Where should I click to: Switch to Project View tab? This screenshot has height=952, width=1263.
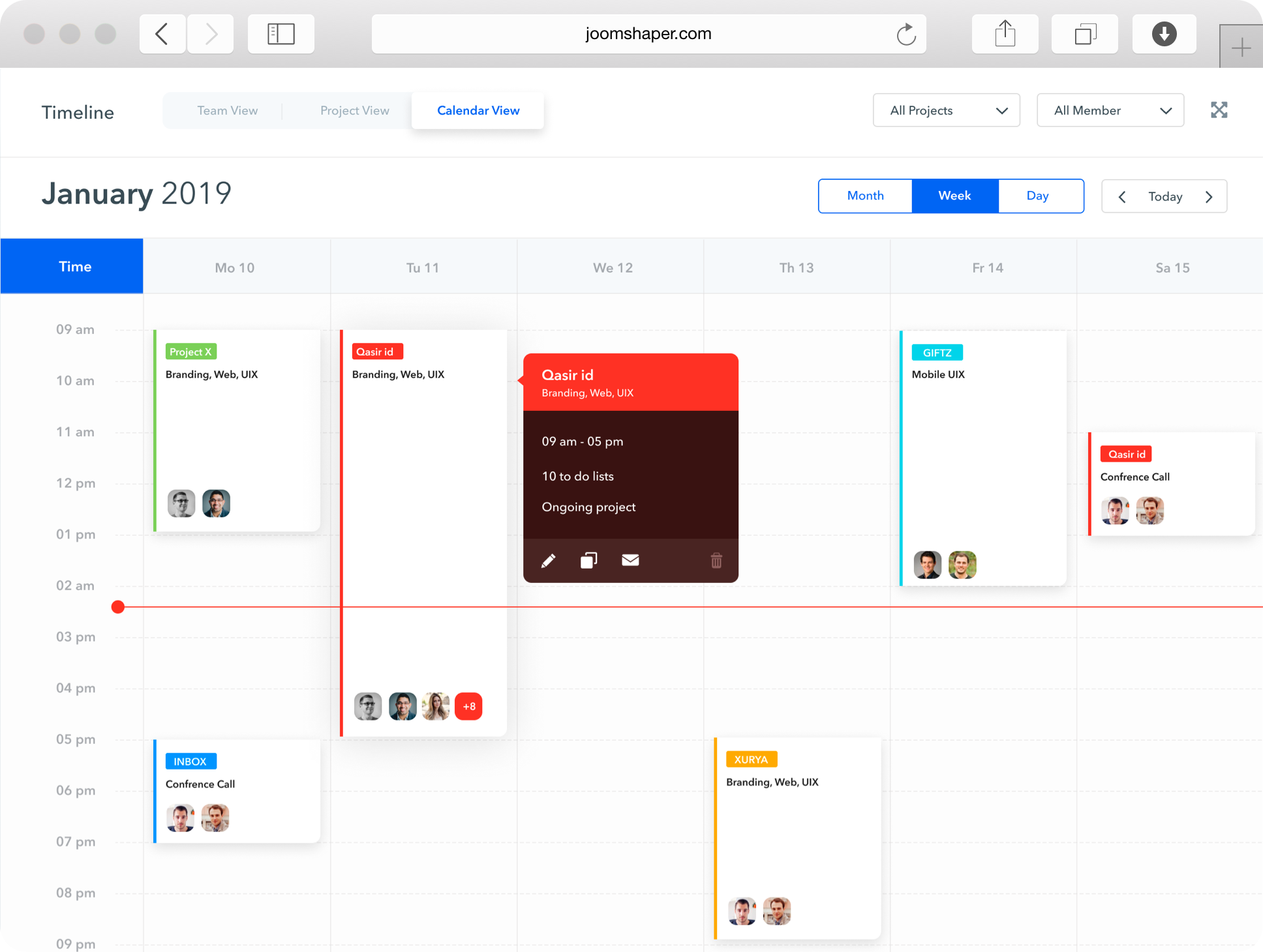click(354, 110)
